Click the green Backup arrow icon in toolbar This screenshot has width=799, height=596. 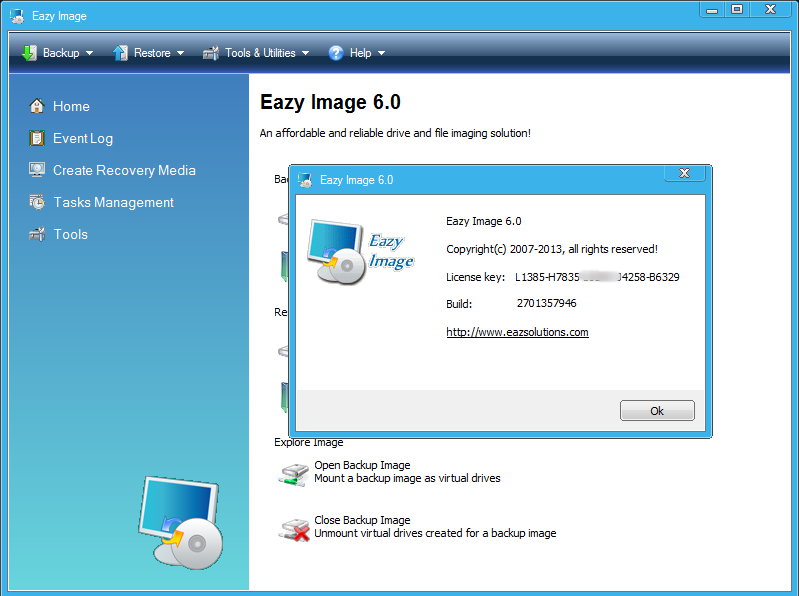[x=29, y=52]
